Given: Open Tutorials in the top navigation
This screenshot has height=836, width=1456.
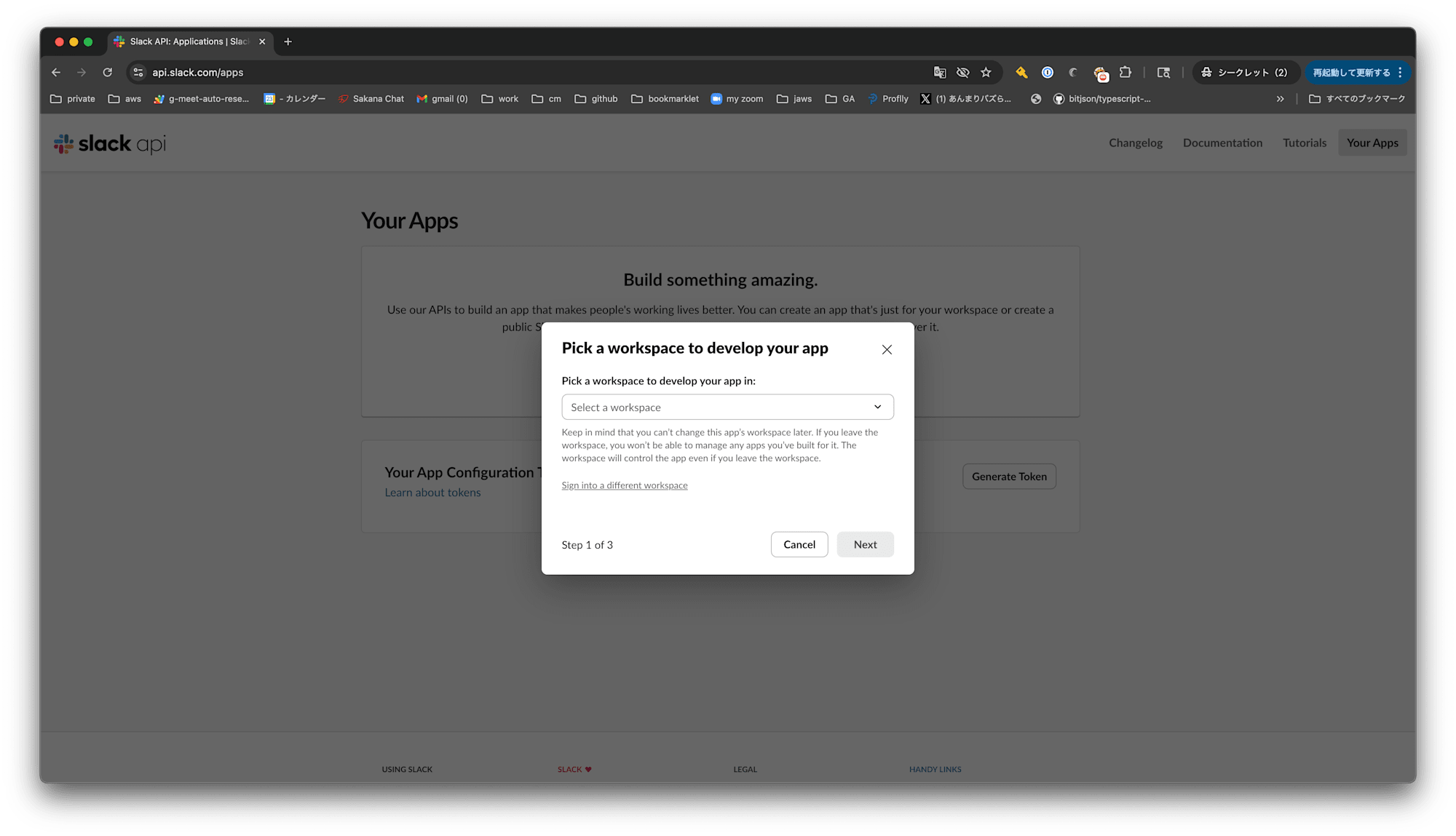Looking at the screenshot, I should tap(1305, 143).
